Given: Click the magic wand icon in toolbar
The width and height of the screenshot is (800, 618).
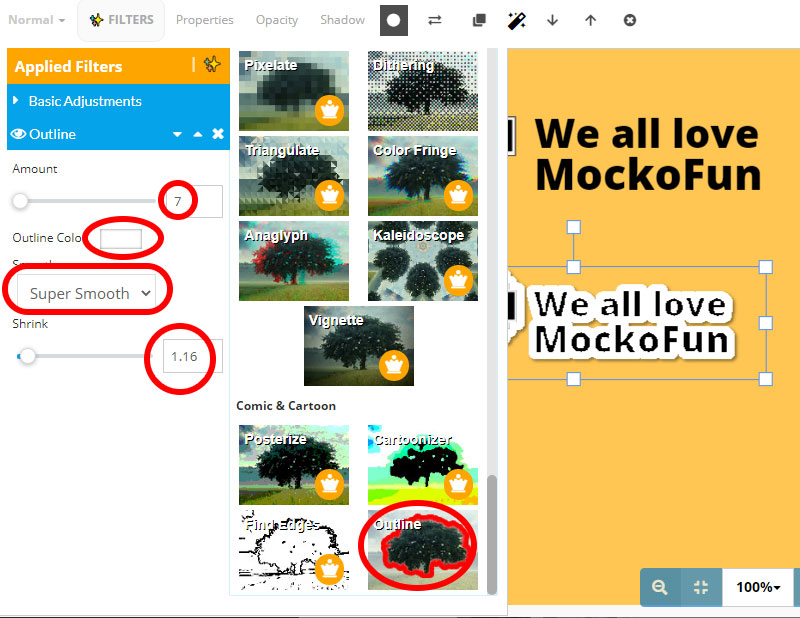Looking at the screenshot, I should click(x=516, y=20).
